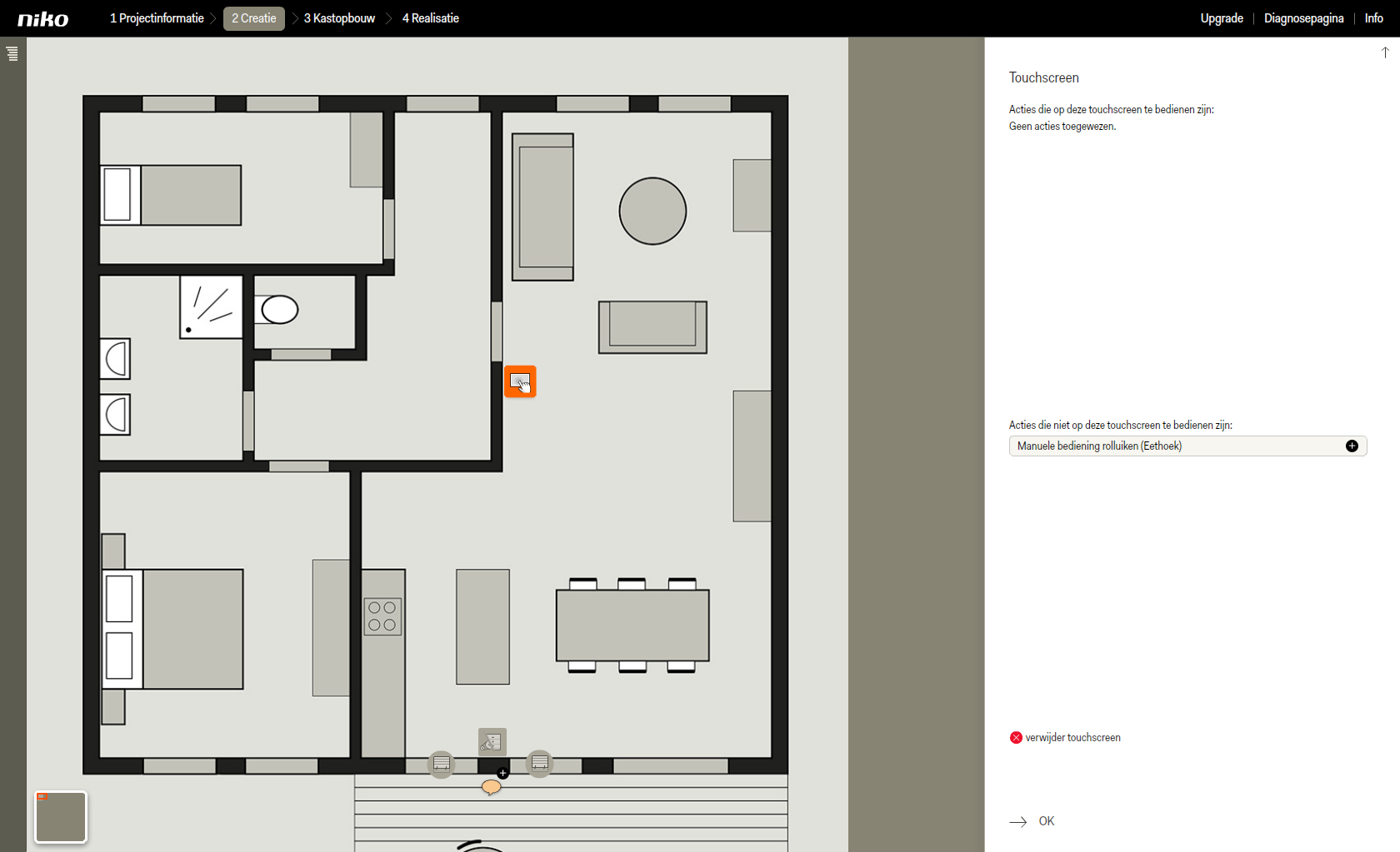
Task: Go to 3 Kastopbouw step
Action: pyautogui.click(x=339, y=18)
